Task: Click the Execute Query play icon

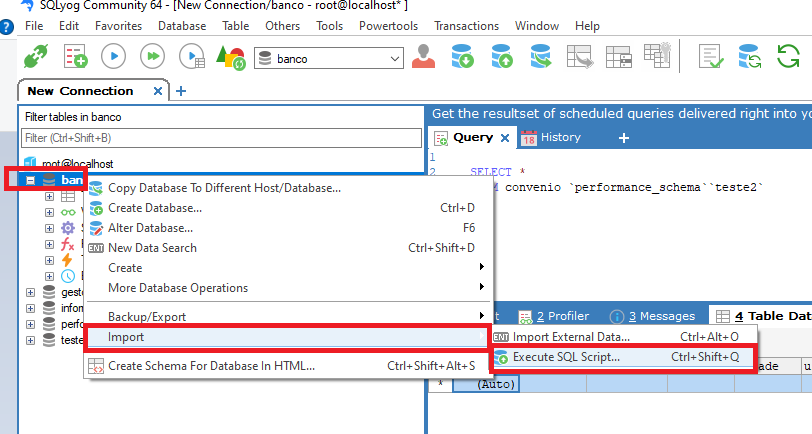Action: tap(112, 57)
